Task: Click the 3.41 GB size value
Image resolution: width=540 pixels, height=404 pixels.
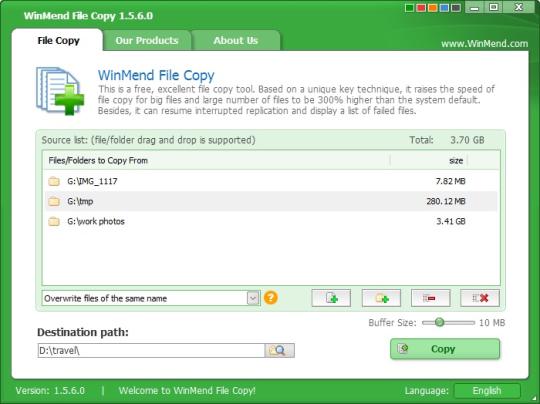Action: coord(451,221)
